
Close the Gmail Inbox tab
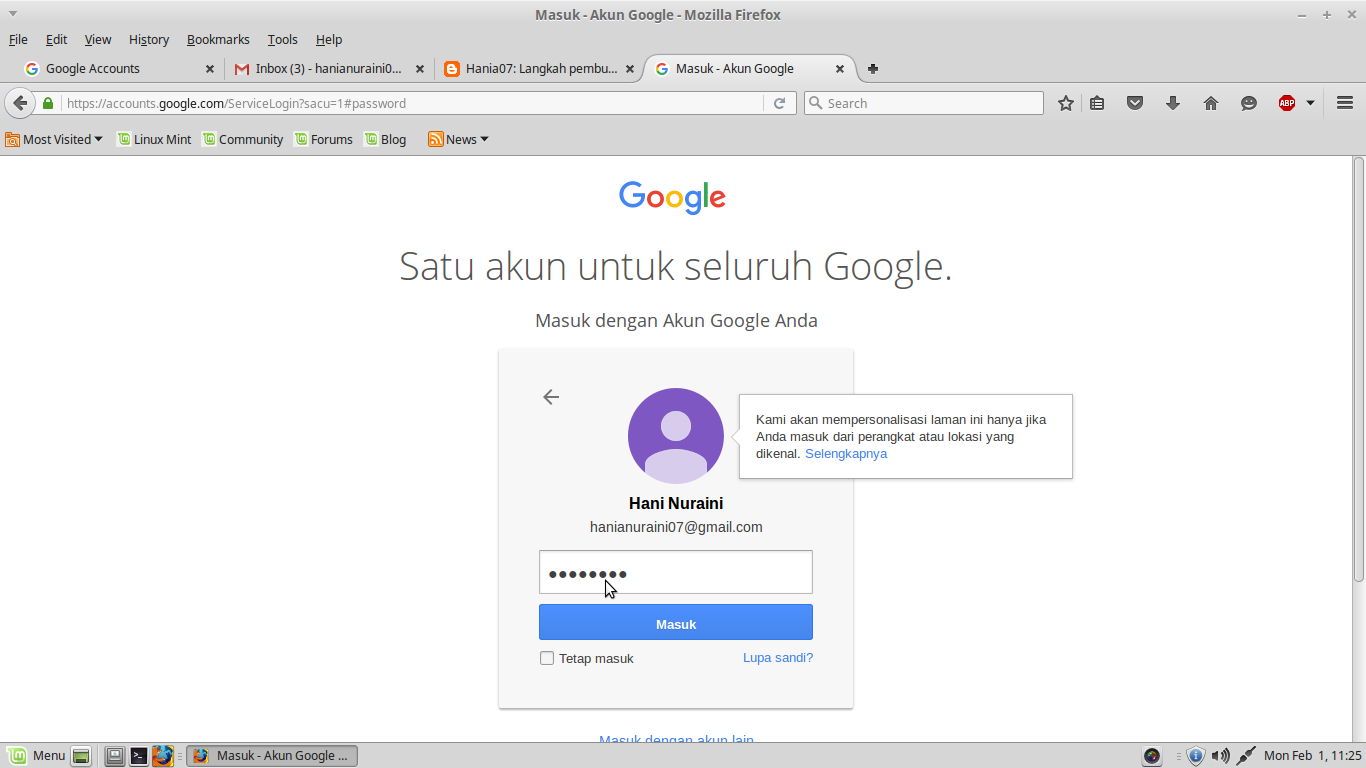click(420, 69)
